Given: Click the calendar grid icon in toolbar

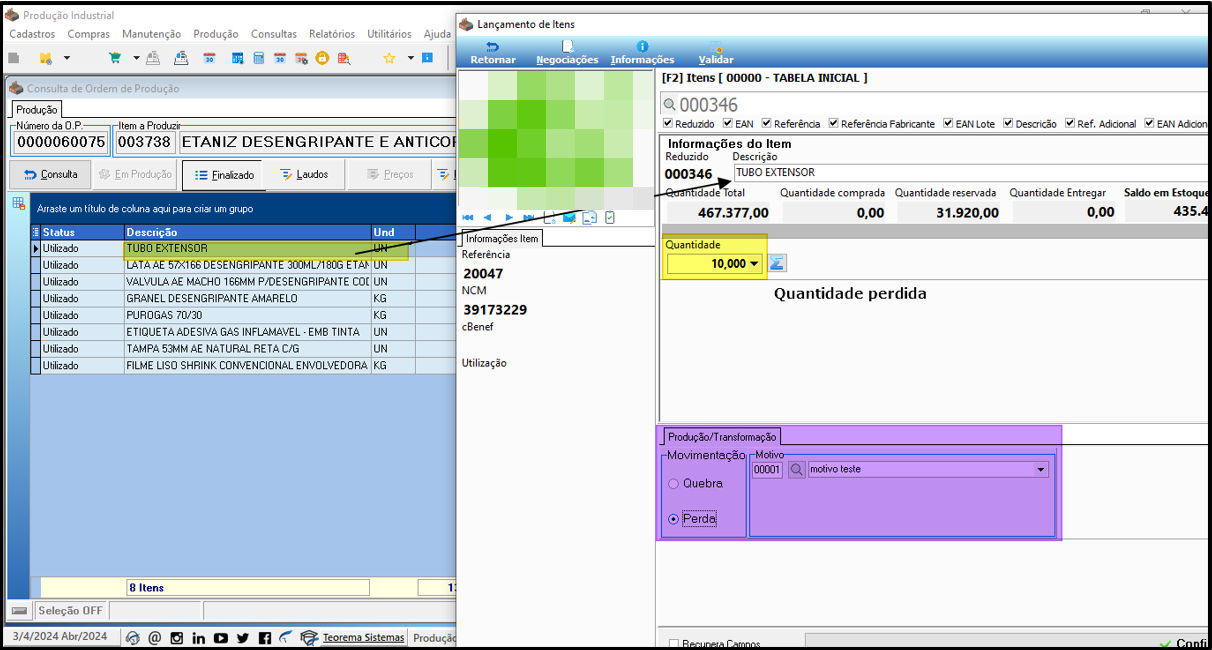Looking at the screenshot, I should pos(238,59).
